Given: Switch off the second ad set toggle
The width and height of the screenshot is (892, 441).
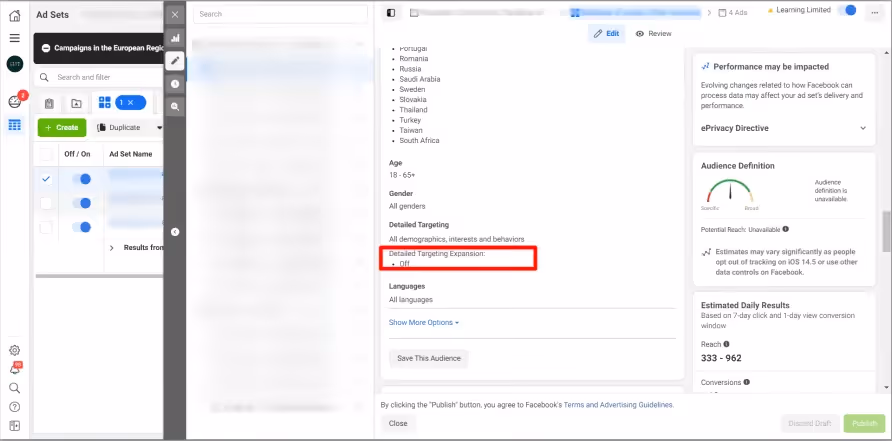Looking at the screenshot, I should tap(81, 203).
